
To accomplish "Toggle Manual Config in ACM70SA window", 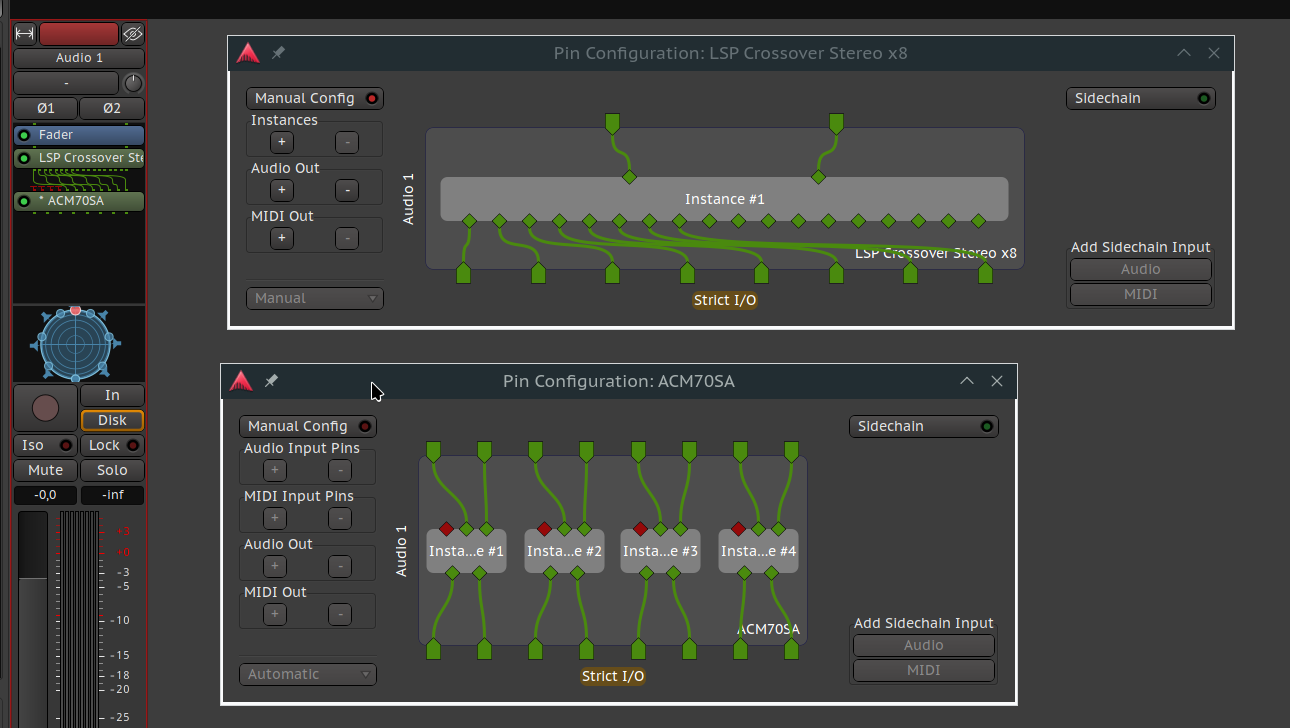I will pos(308,427).
